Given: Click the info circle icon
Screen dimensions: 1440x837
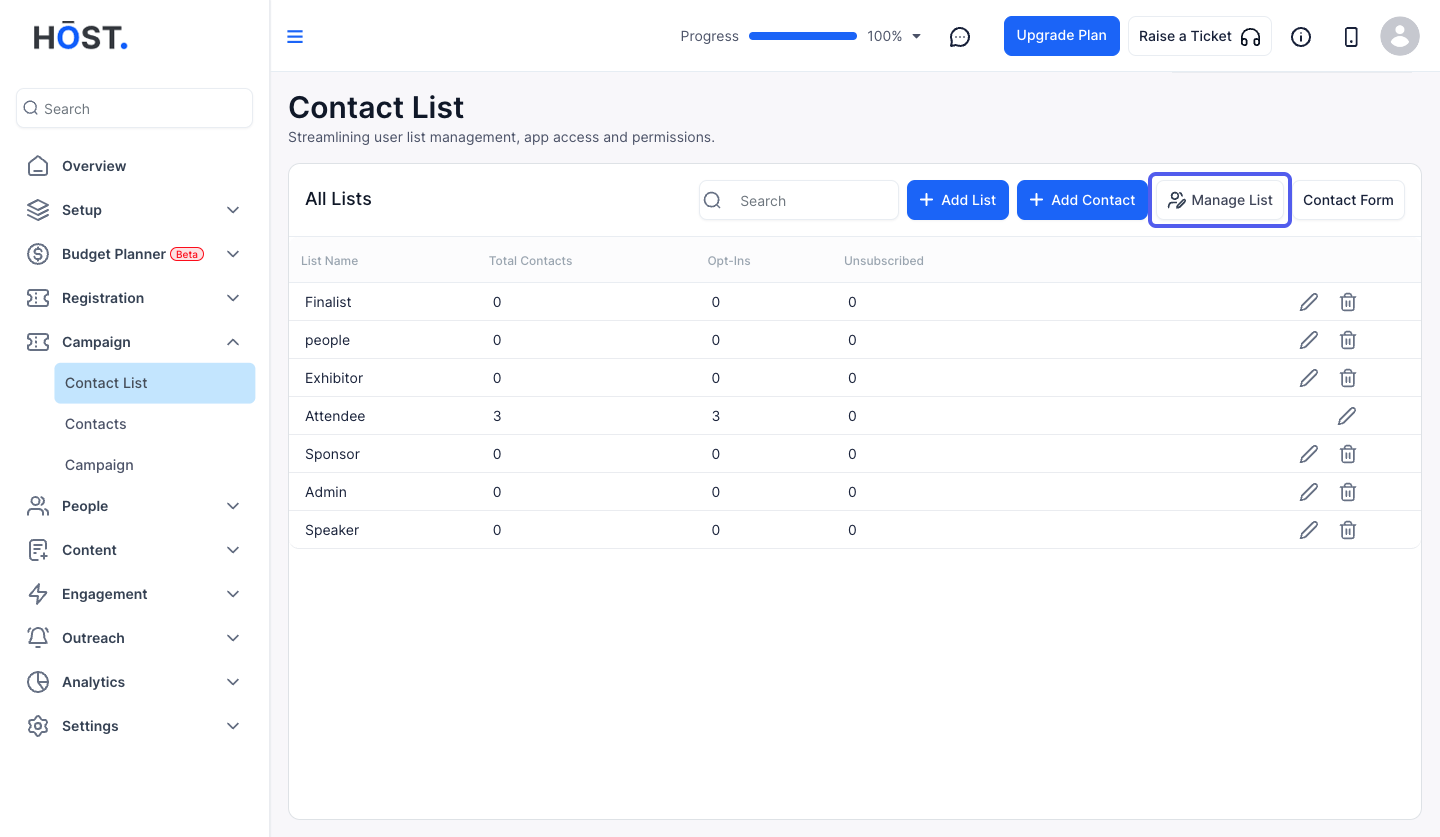Looking at the screenshot, I should click(x=1301, y=37).
